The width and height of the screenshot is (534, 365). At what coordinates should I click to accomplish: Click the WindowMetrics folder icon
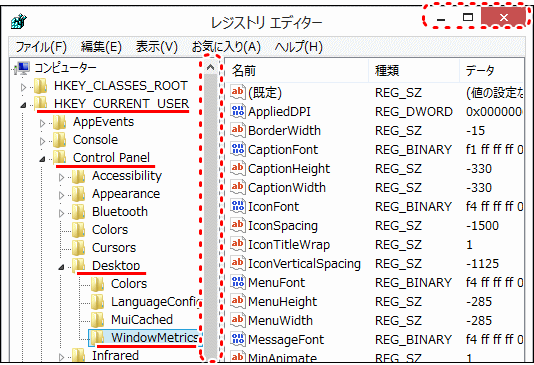point(97,337)
